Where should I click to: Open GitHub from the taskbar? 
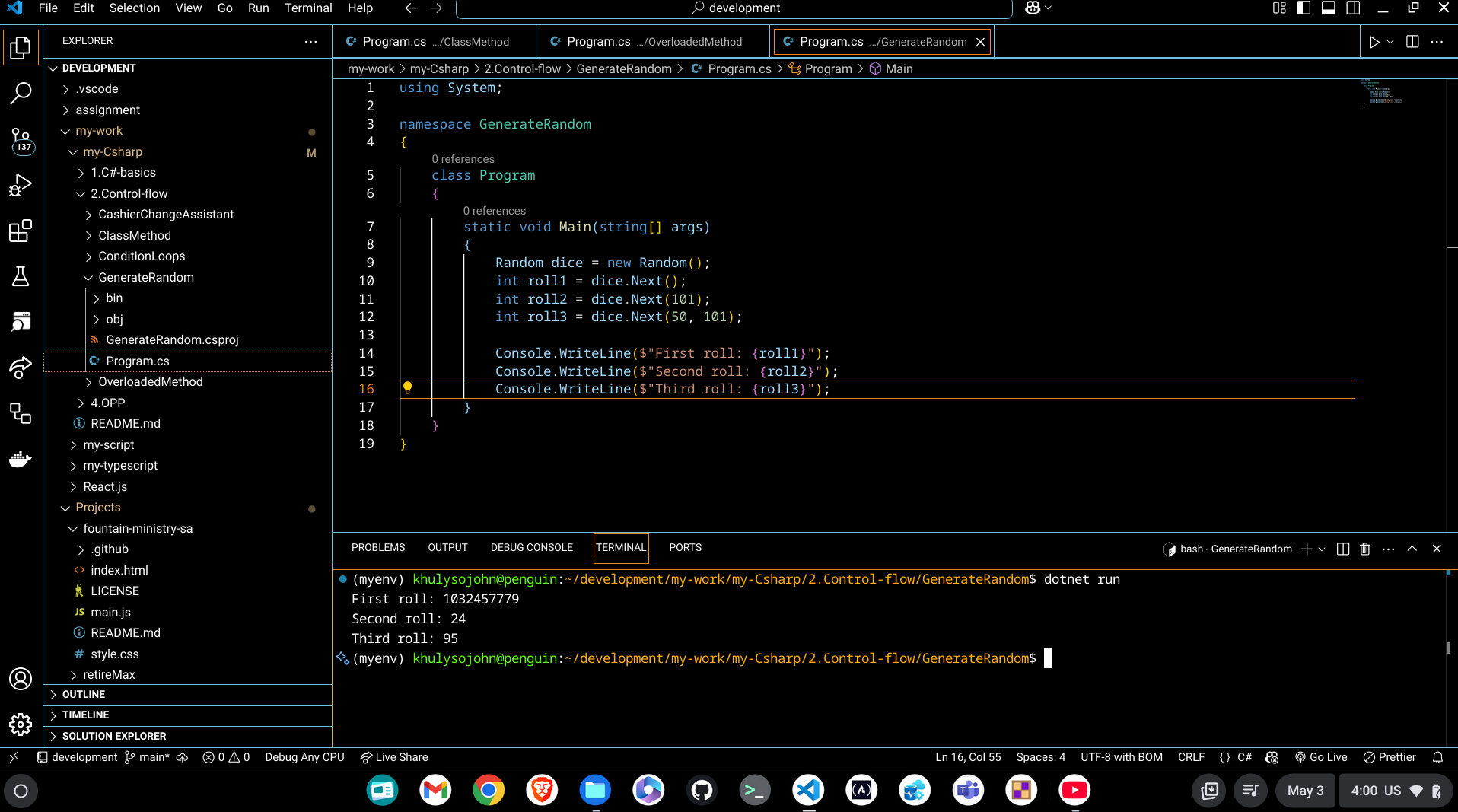702,791
